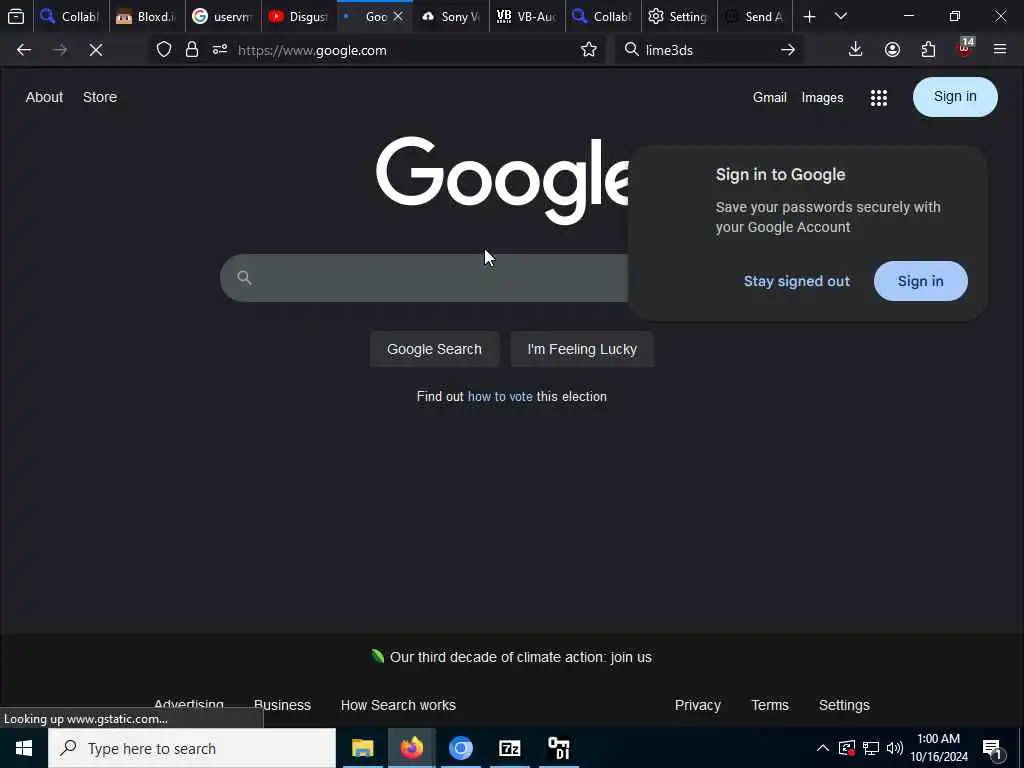This screenshot has width=1024, height=768.
Task: Click the tray icon with the red dot
Action: pyautogui.click(x=846, y=748)
